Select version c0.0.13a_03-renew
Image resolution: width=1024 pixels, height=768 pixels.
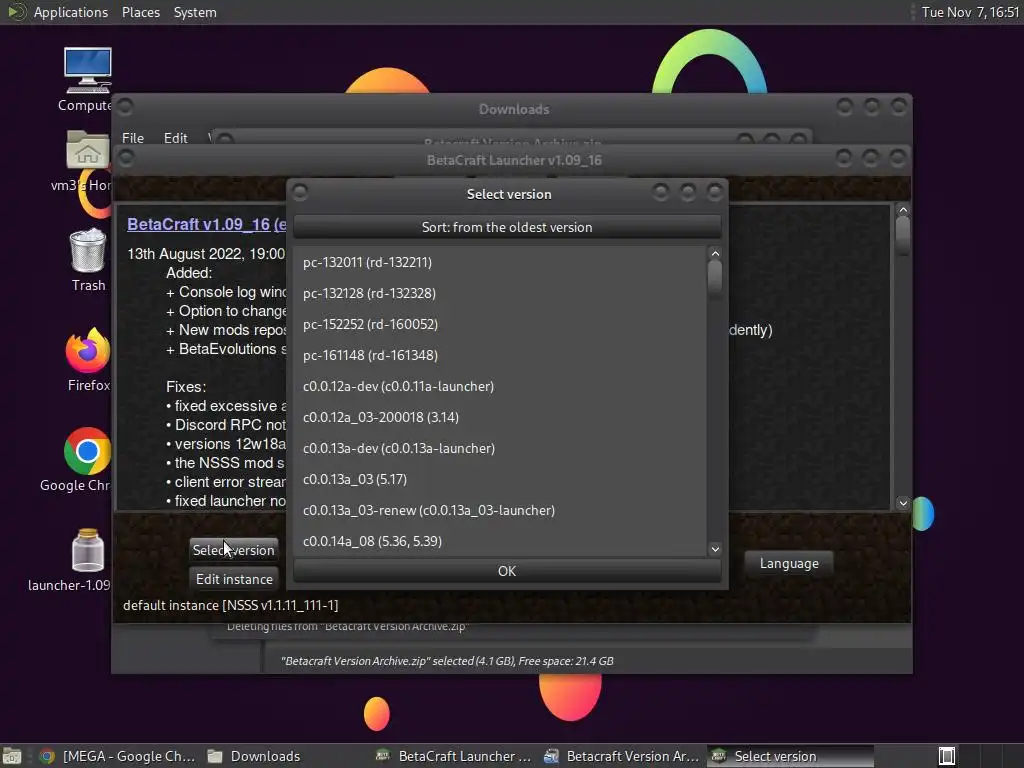[x=500, y=510]
